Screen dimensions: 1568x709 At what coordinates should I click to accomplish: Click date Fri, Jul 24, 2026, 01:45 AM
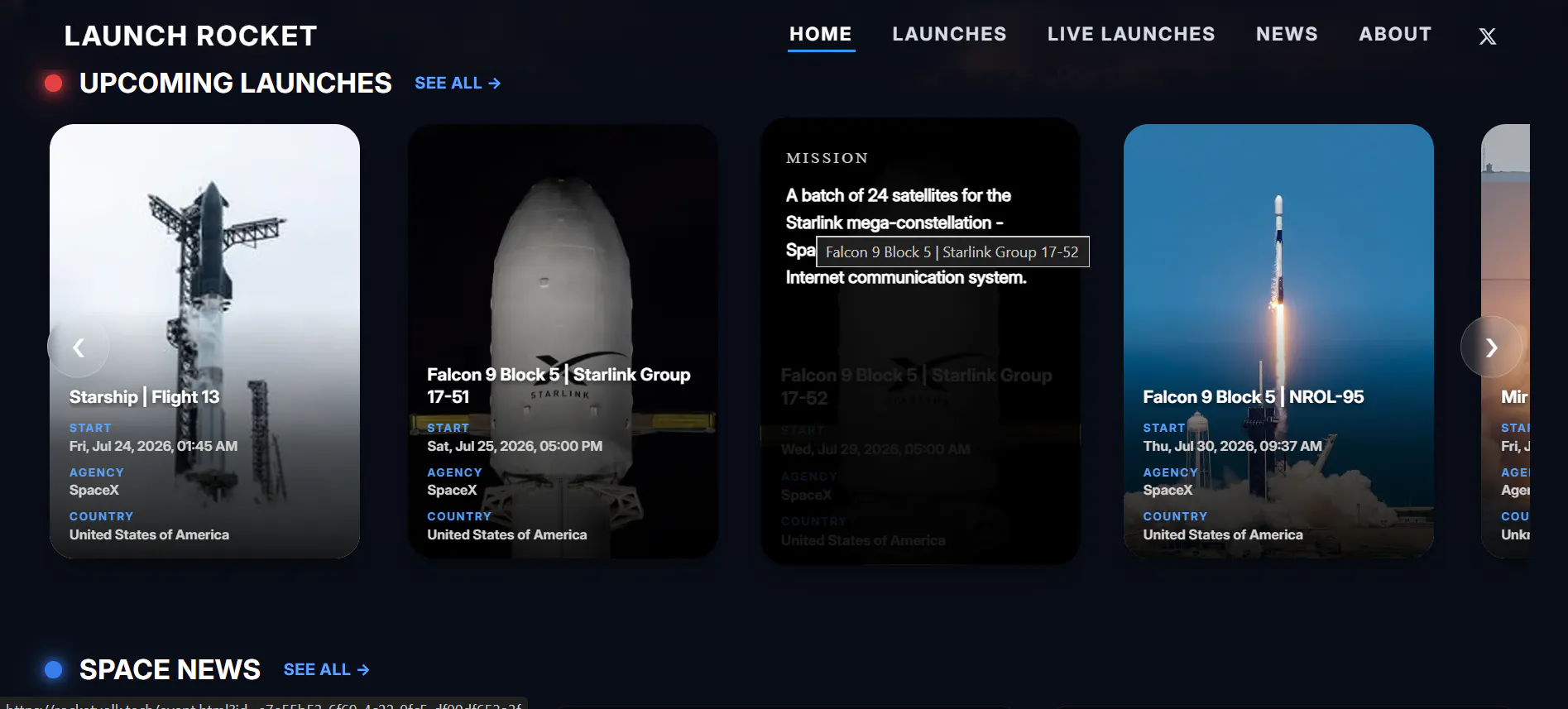153,446
